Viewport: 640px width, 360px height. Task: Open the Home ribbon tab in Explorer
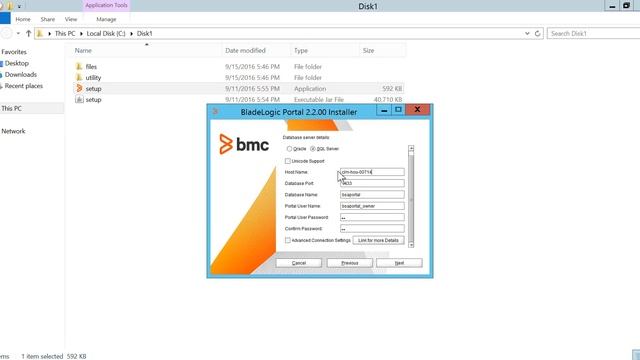(23, 19)
